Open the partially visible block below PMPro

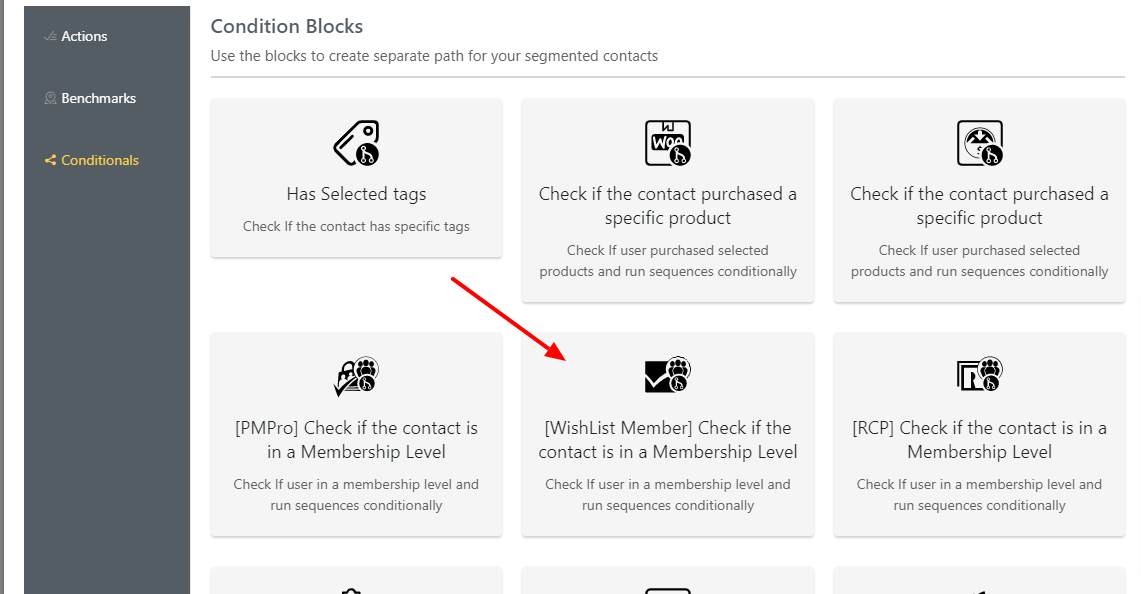coord(357,580)
